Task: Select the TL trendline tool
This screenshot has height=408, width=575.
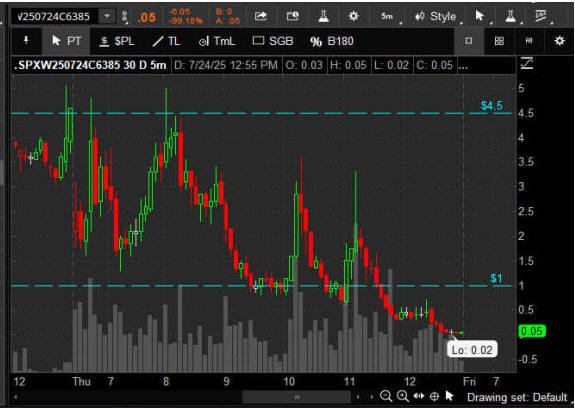Action: pos(166,41)
